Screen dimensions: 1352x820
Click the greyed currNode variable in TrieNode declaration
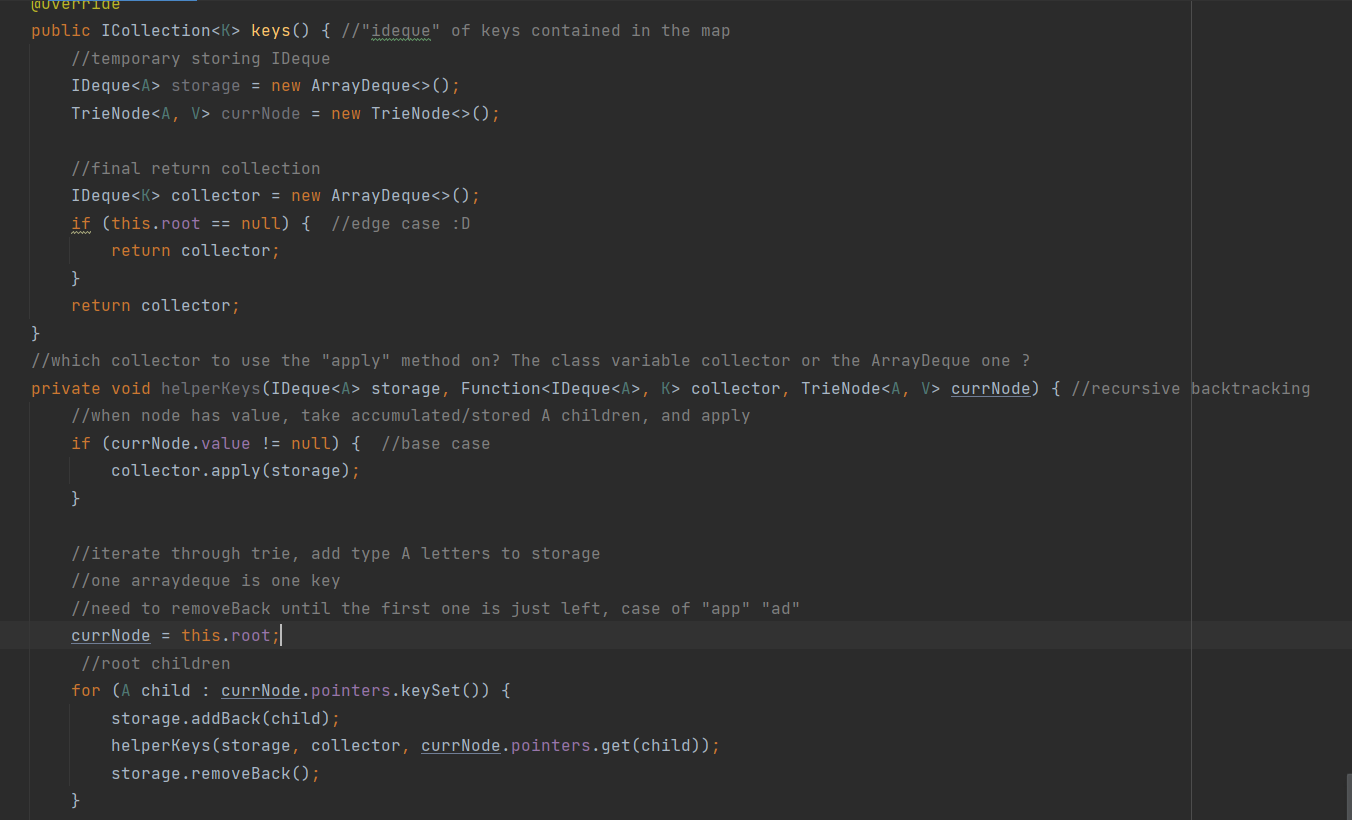pyautogui.click(x=260, y=114)
